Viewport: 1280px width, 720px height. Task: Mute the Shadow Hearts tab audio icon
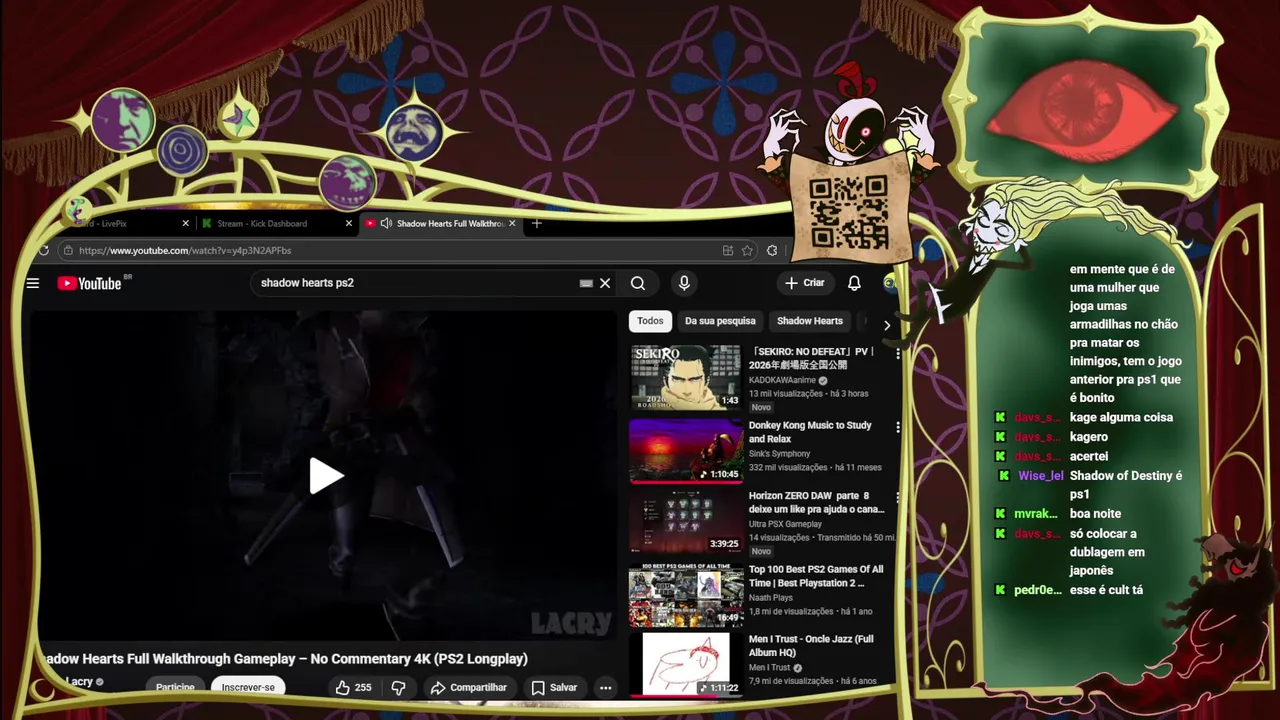point(386,223)
